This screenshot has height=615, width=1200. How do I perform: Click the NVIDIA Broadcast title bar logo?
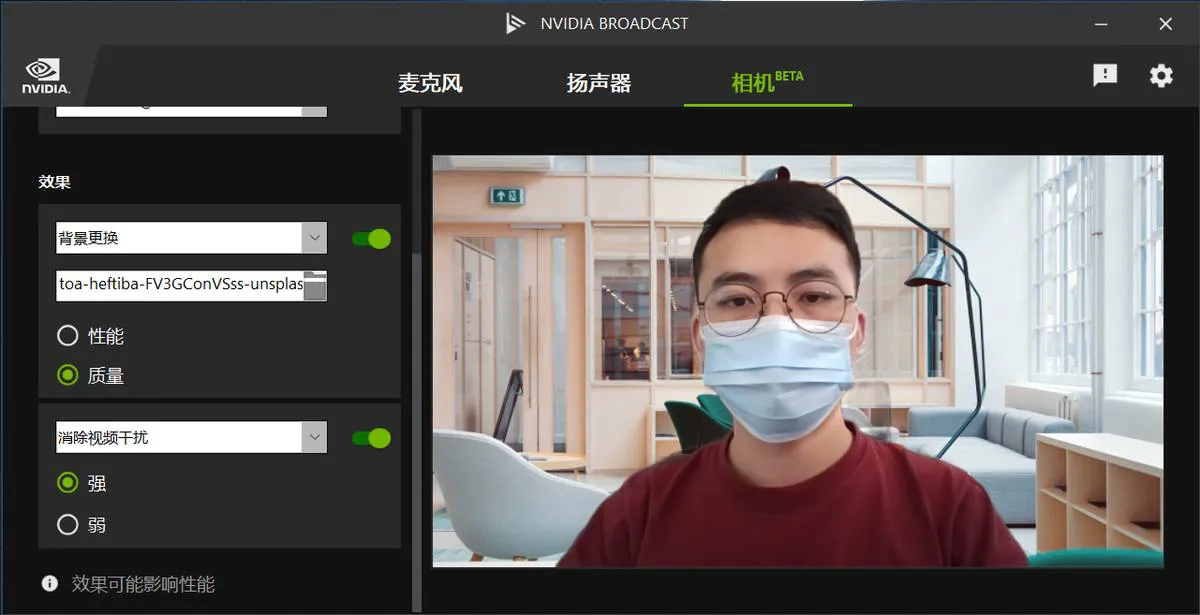tap(515, 23)
